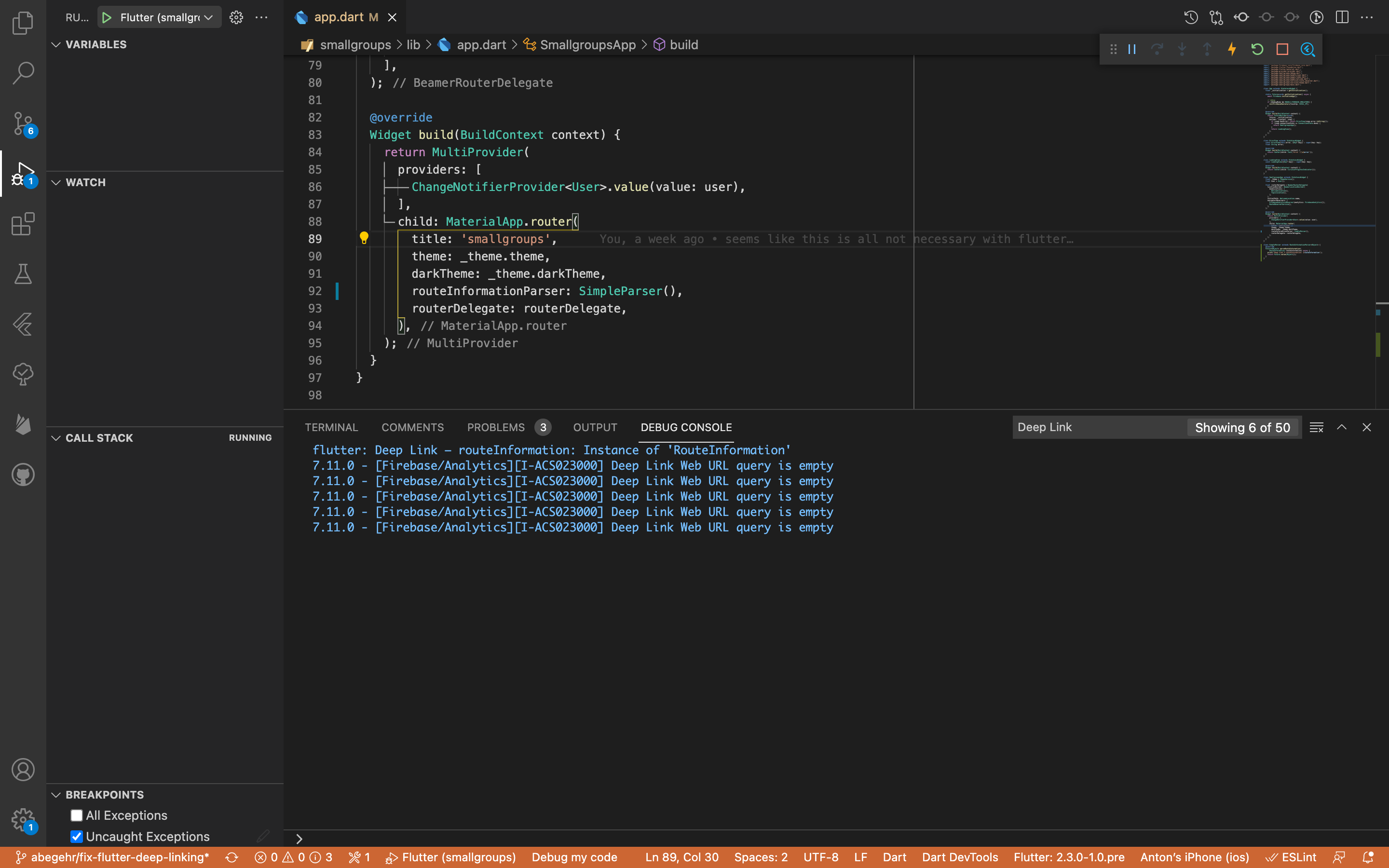Open the Source Control view
This screenshot has height=868, width=1389.
tap(23, 123)
